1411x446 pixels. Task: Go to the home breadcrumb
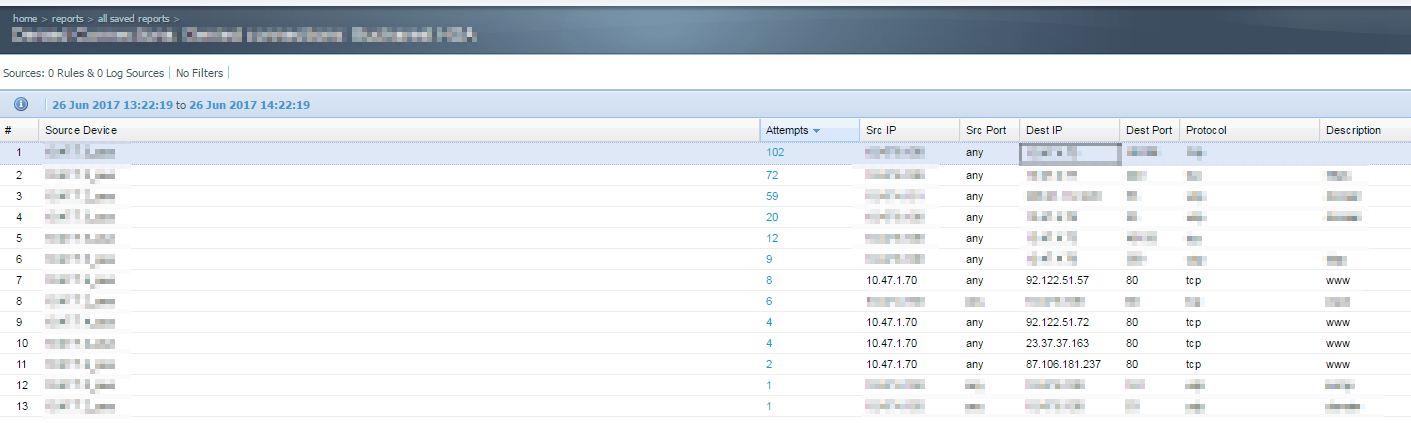click(x=25, y=19)
